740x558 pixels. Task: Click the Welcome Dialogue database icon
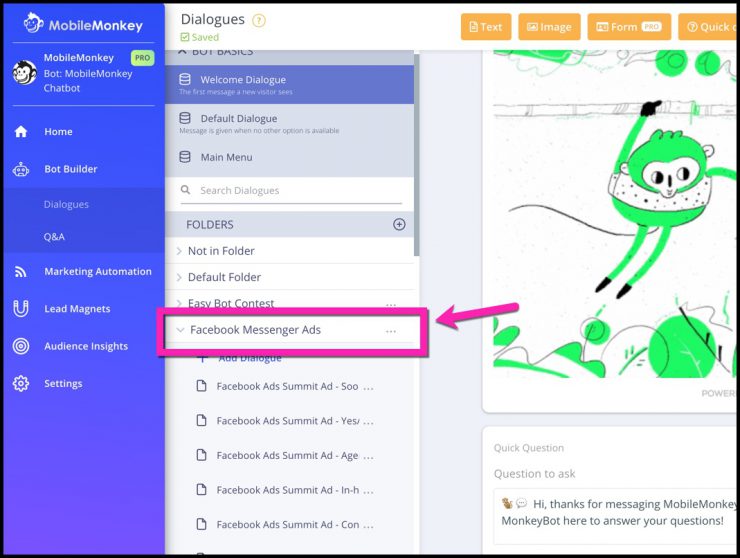pos(185,79)
